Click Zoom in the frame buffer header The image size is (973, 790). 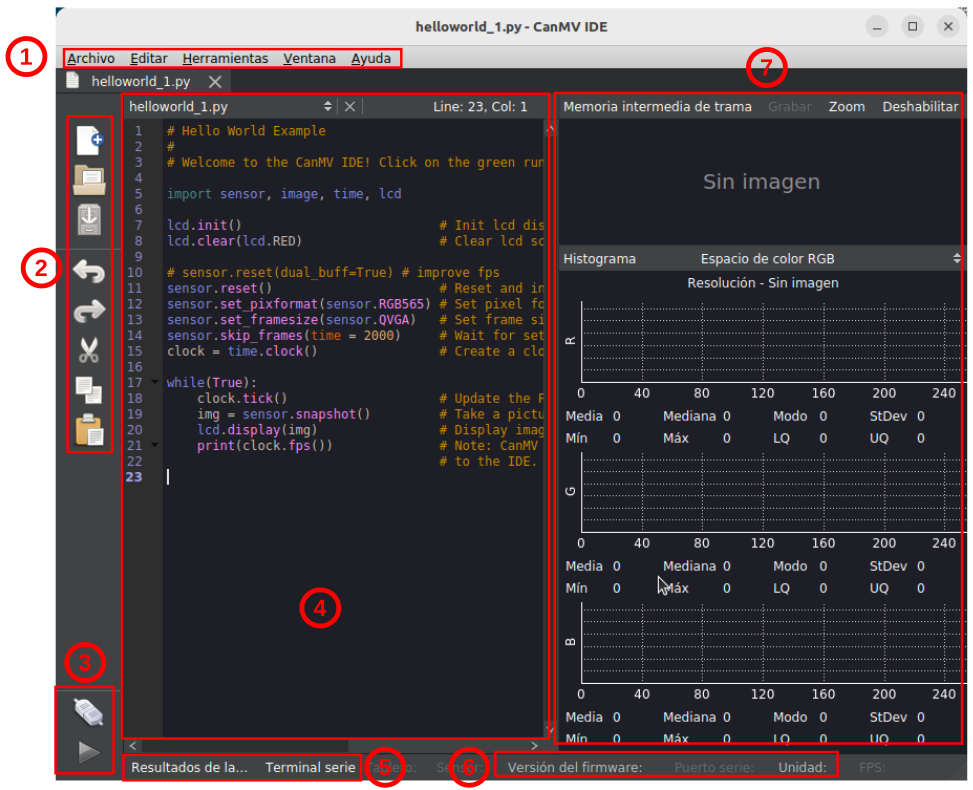pyautogui.click(x=847, y=107)
